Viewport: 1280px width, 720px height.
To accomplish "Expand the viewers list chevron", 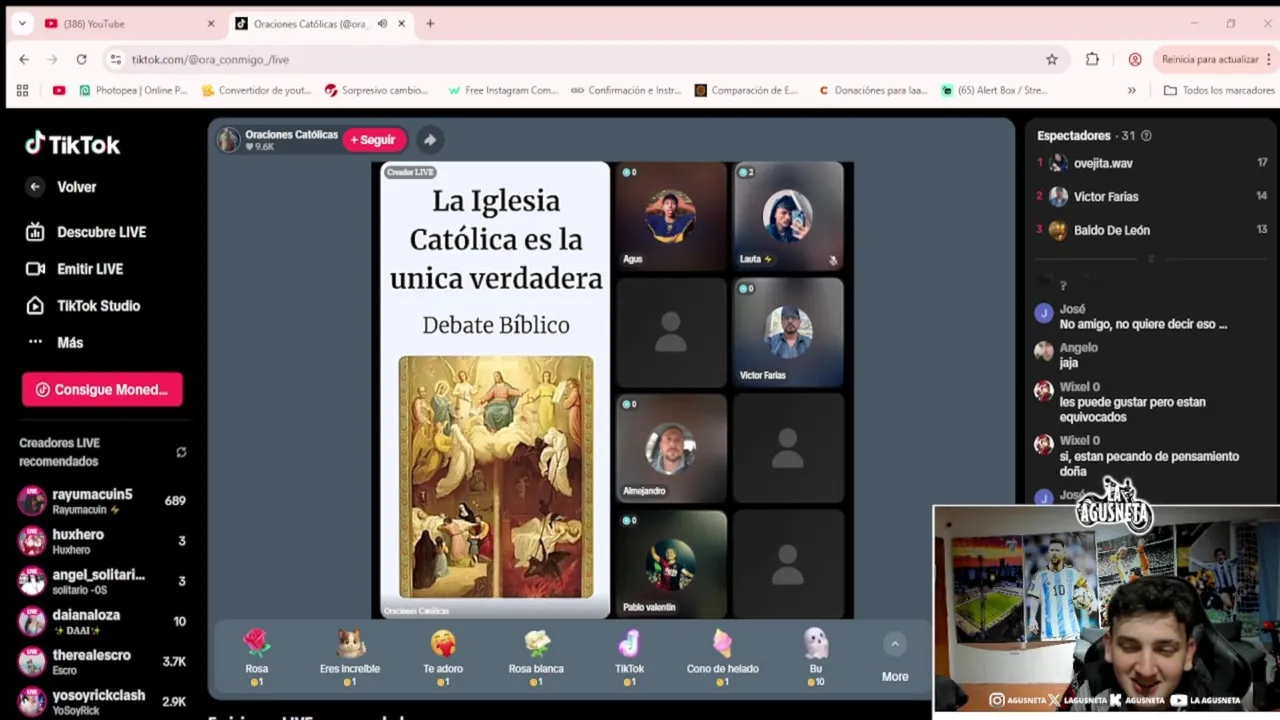I will 1150,259.
